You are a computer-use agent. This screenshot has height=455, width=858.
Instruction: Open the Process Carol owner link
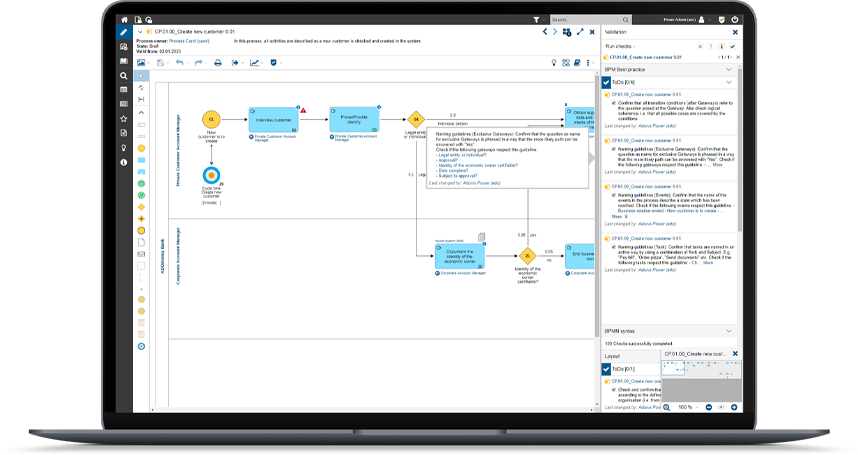pyautogui.click(x=188, y=41)
